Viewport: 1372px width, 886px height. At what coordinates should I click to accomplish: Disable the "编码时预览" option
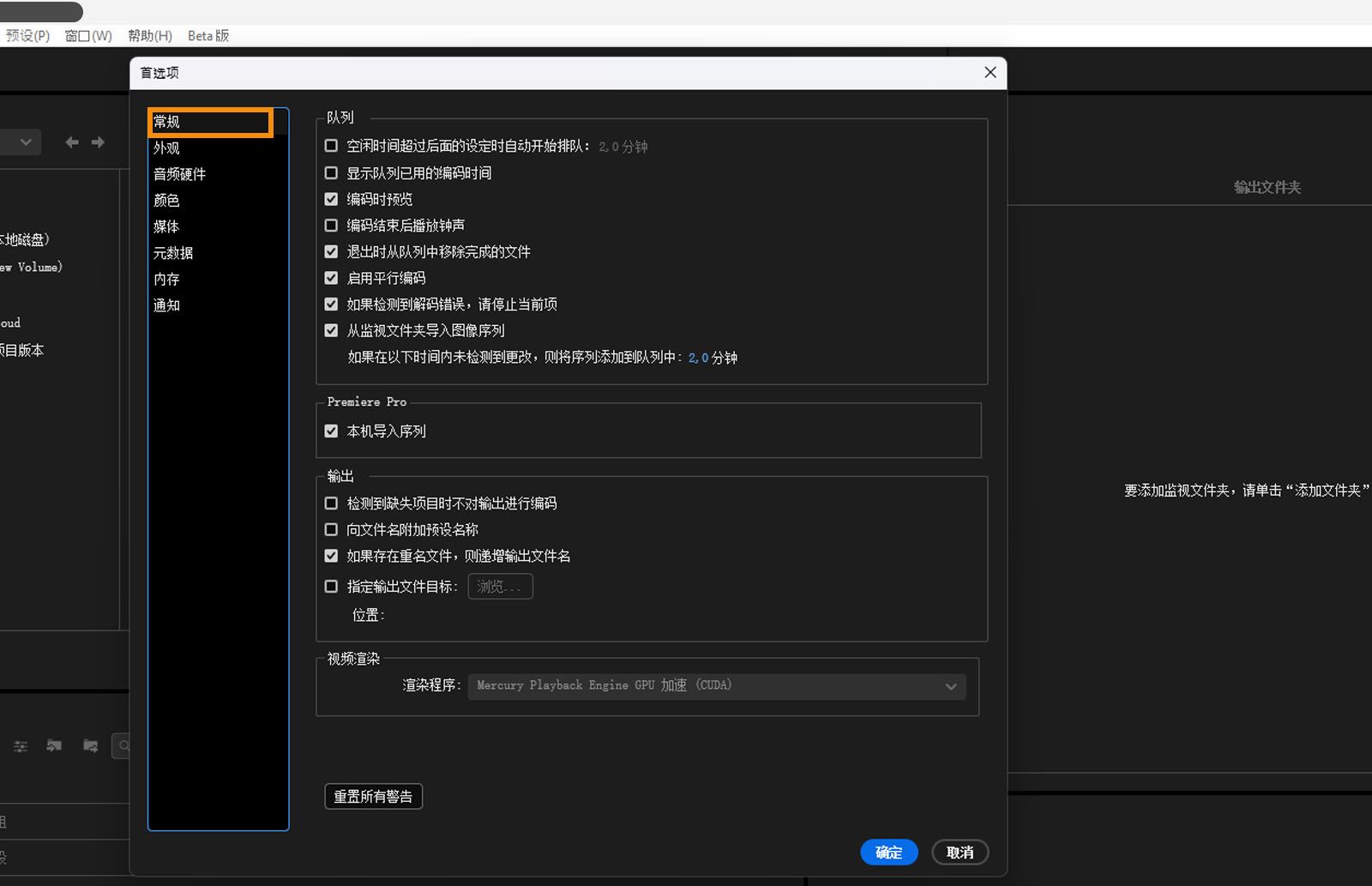point(331,198)
